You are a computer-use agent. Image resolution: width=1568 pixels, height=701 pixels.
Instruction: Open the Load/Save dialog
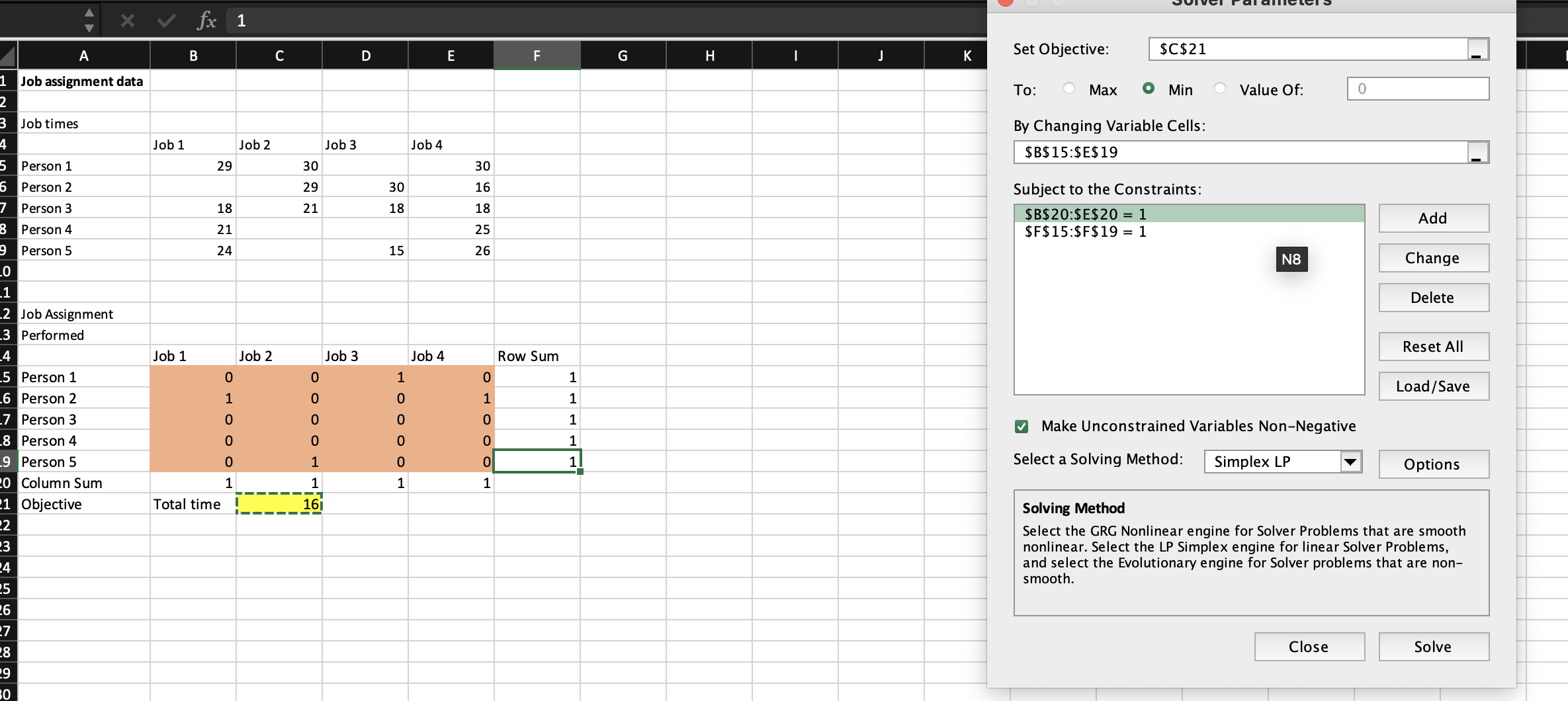[1433, 386]
